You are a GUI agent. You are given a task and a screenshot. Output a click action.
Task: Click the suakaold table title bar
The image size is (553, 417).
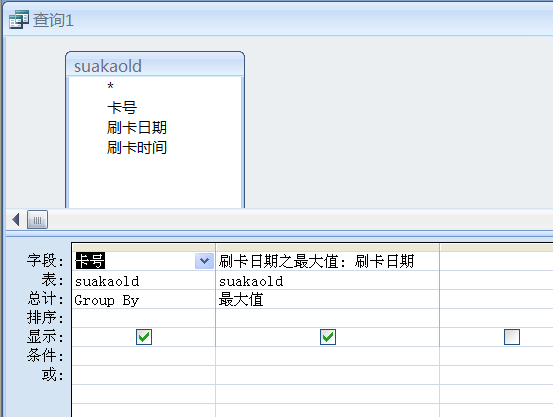[x=155, y=65]
